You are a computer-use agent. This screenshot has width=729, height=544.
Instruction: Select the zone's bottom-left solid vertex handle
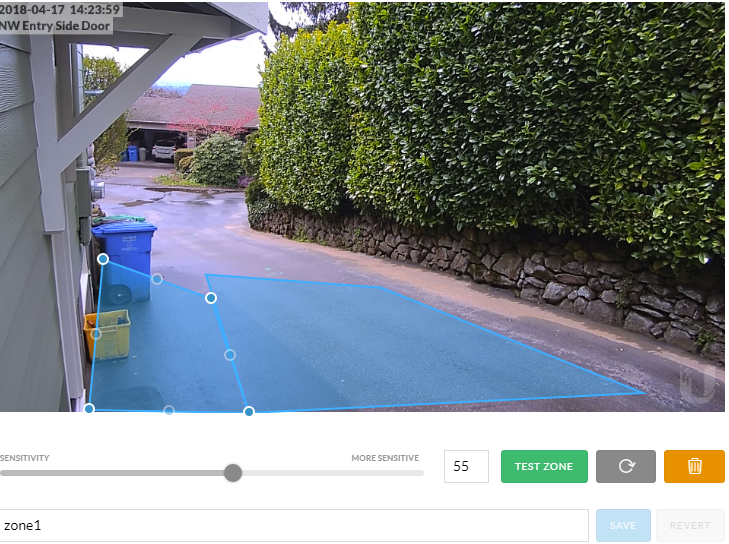(90, 409)
